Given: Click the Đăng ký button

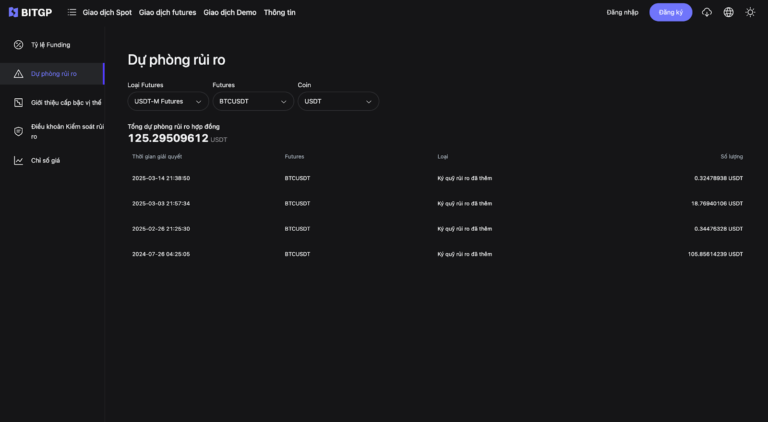Looking at the screenshot, I should [670, 12].
